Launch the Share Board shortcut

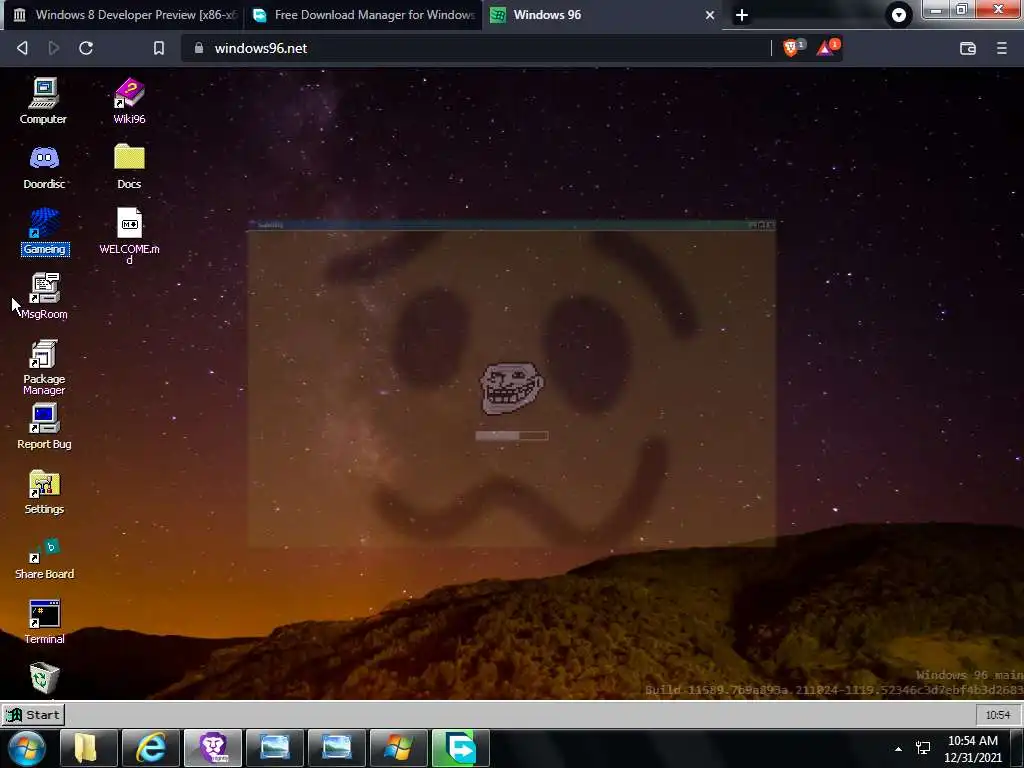click(44, 557)
